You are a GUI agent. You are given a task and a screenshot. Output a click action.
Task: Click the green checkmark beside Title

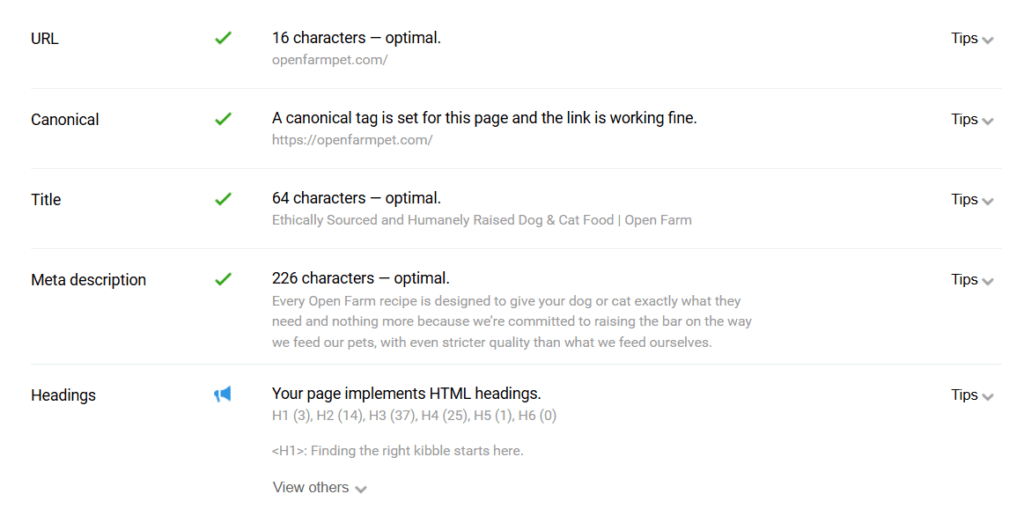(x=223, y=199)
